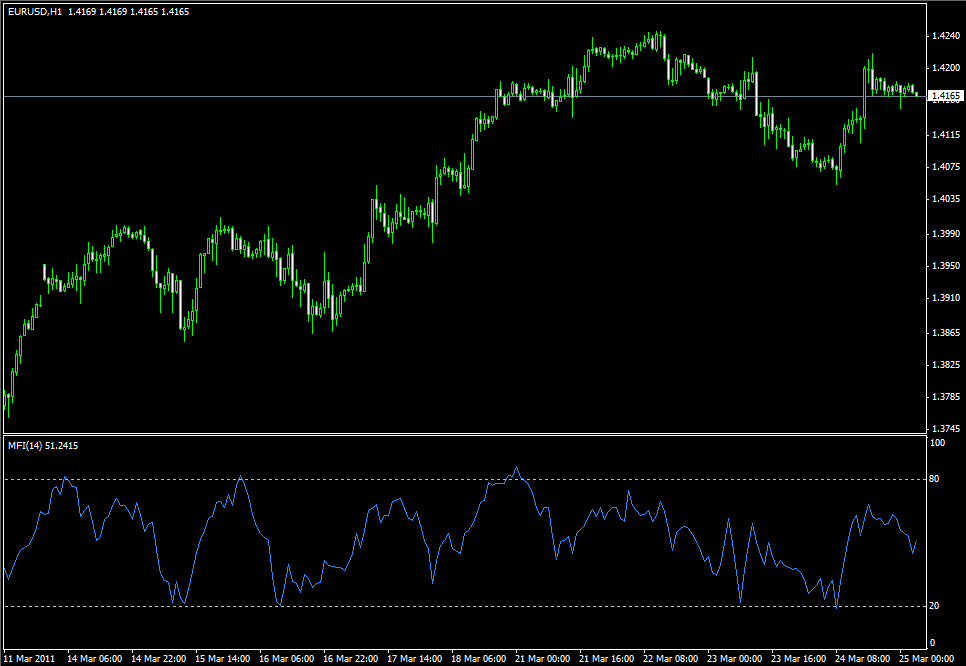Click the 1.4240 price axis label
Screen dimensions: 966x666
point(946,36)
